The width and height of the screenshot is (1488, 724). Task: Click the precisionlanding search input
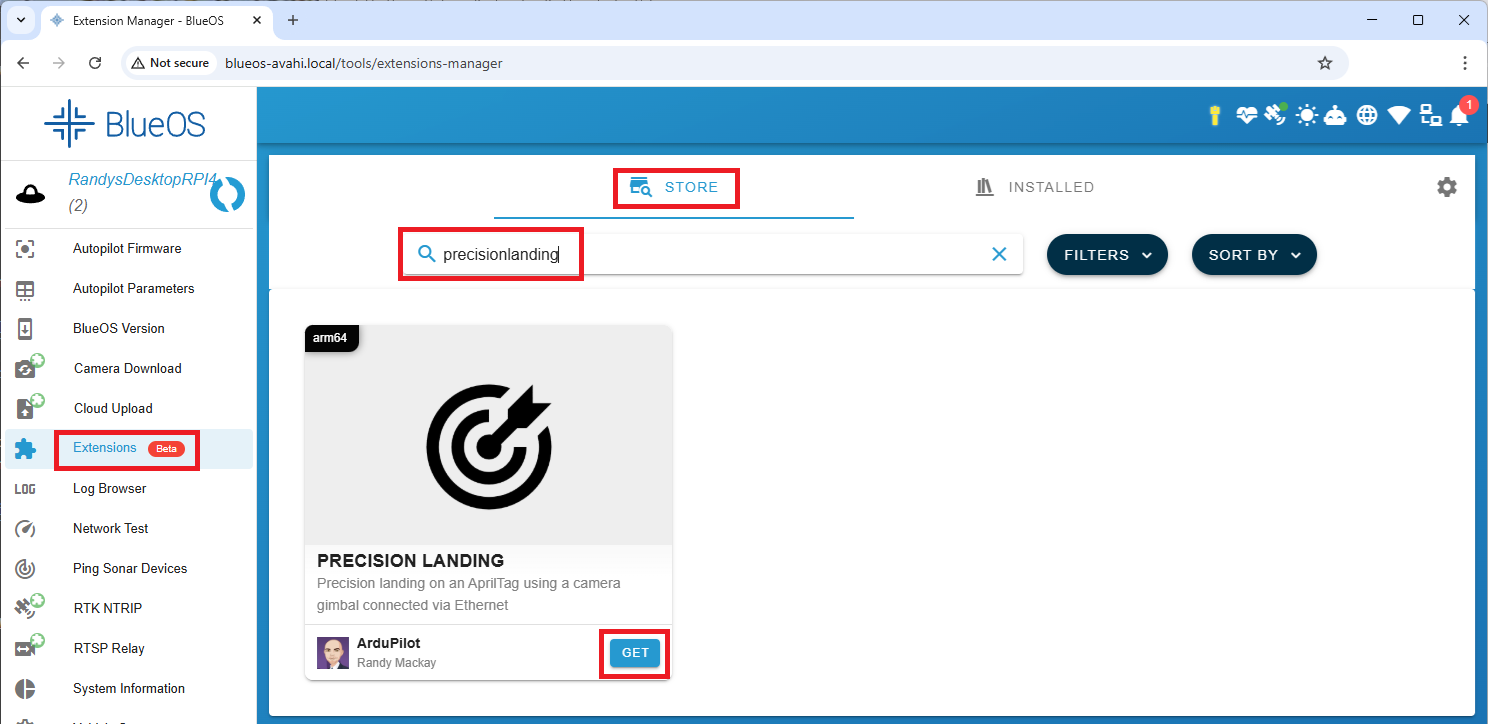[x=700, y=254]
